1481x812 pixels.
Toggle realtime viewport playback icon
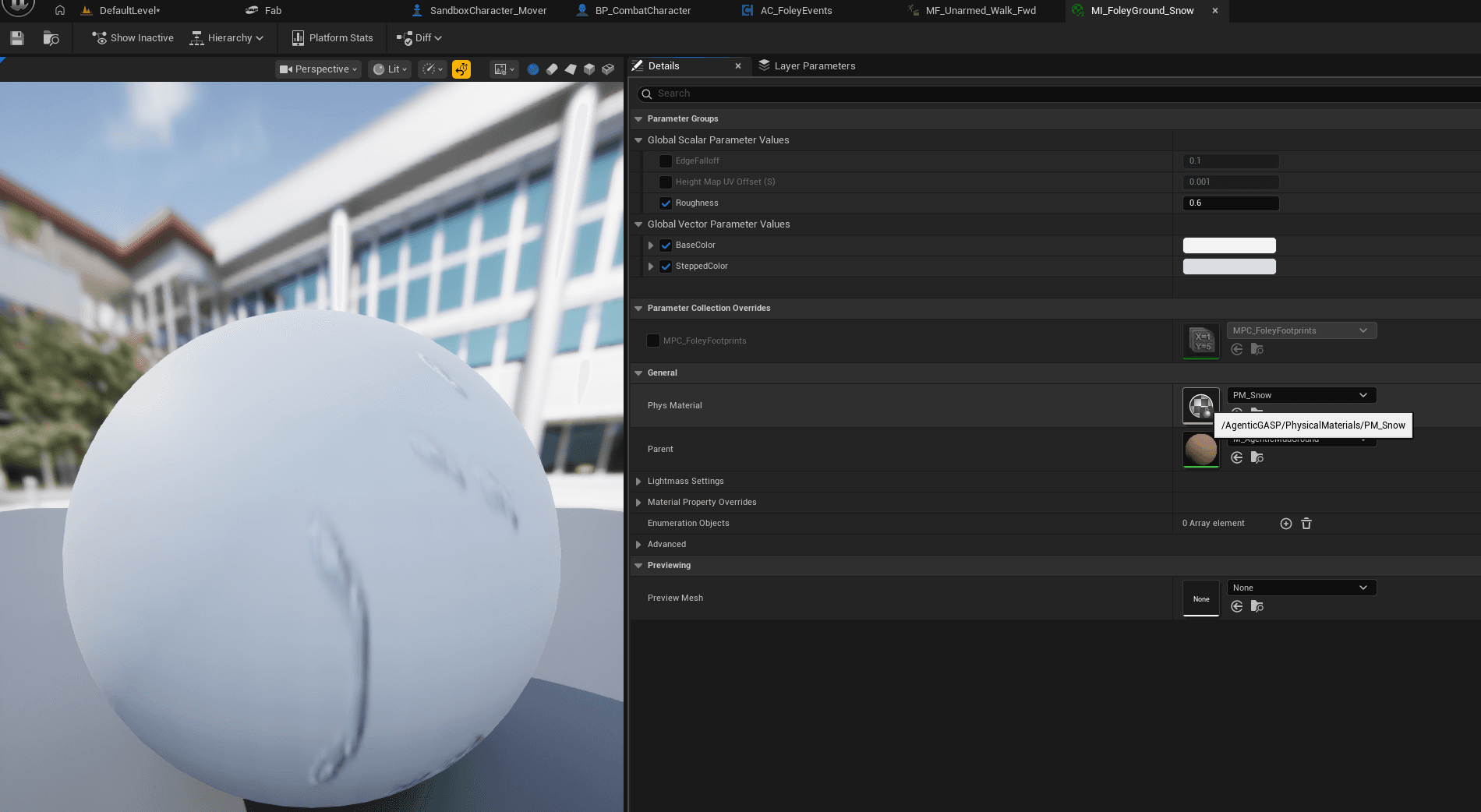click(461, 69)
